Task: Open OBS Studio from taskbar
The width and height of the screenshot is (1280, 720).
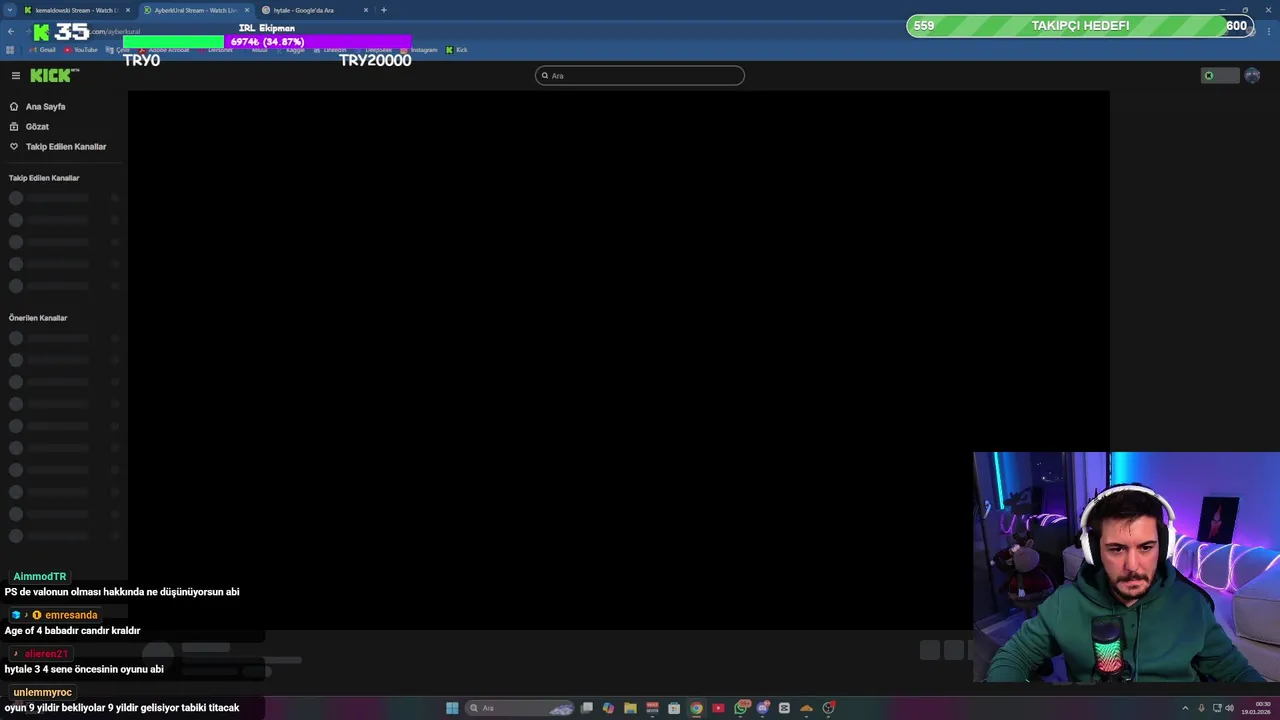Action: [828, 708]
